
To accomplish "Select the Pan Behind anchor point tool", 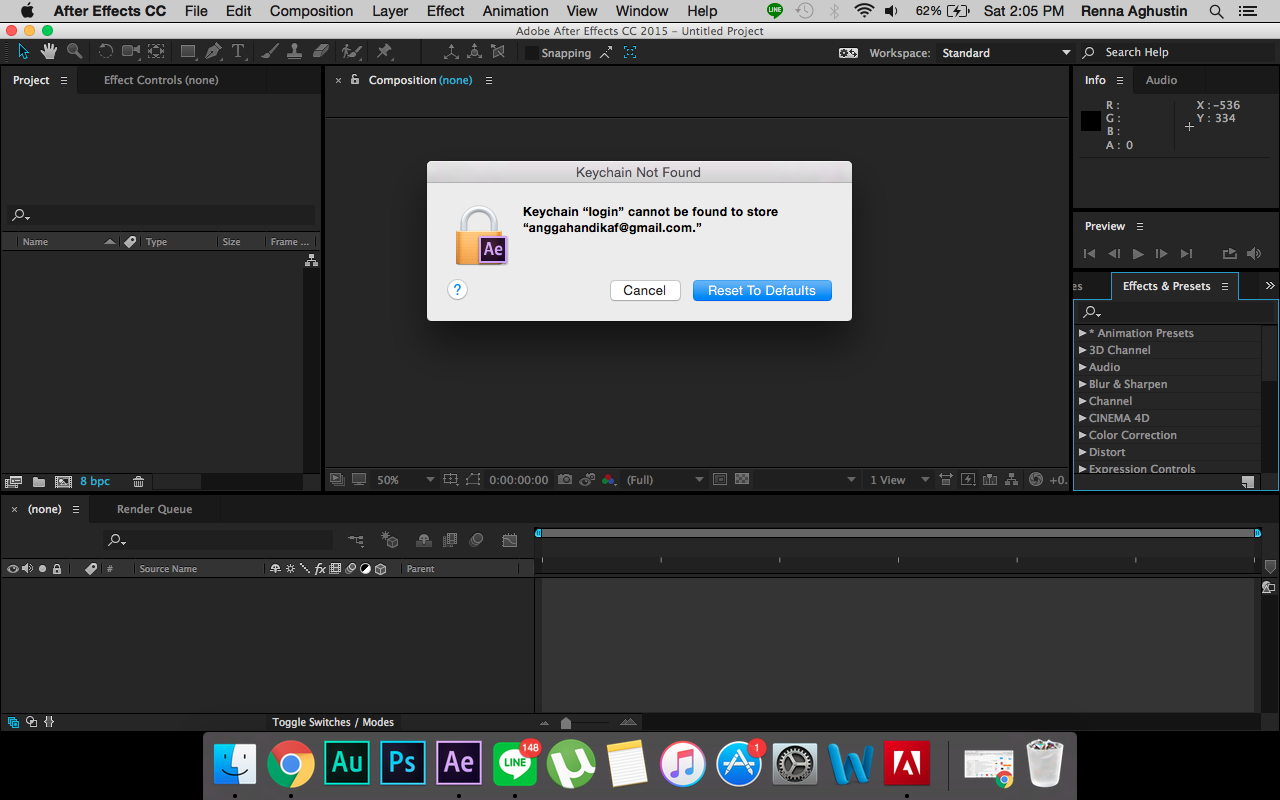I will click(157, 51).
